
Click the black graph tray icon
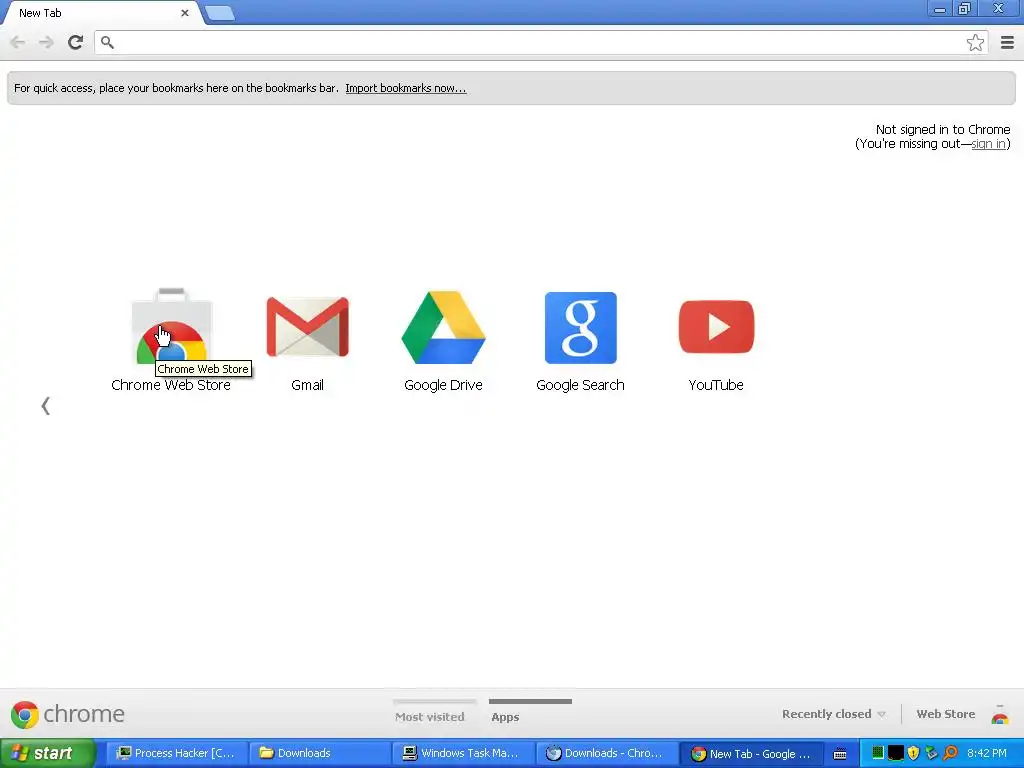pyautogui.click(x=895, y=753)
